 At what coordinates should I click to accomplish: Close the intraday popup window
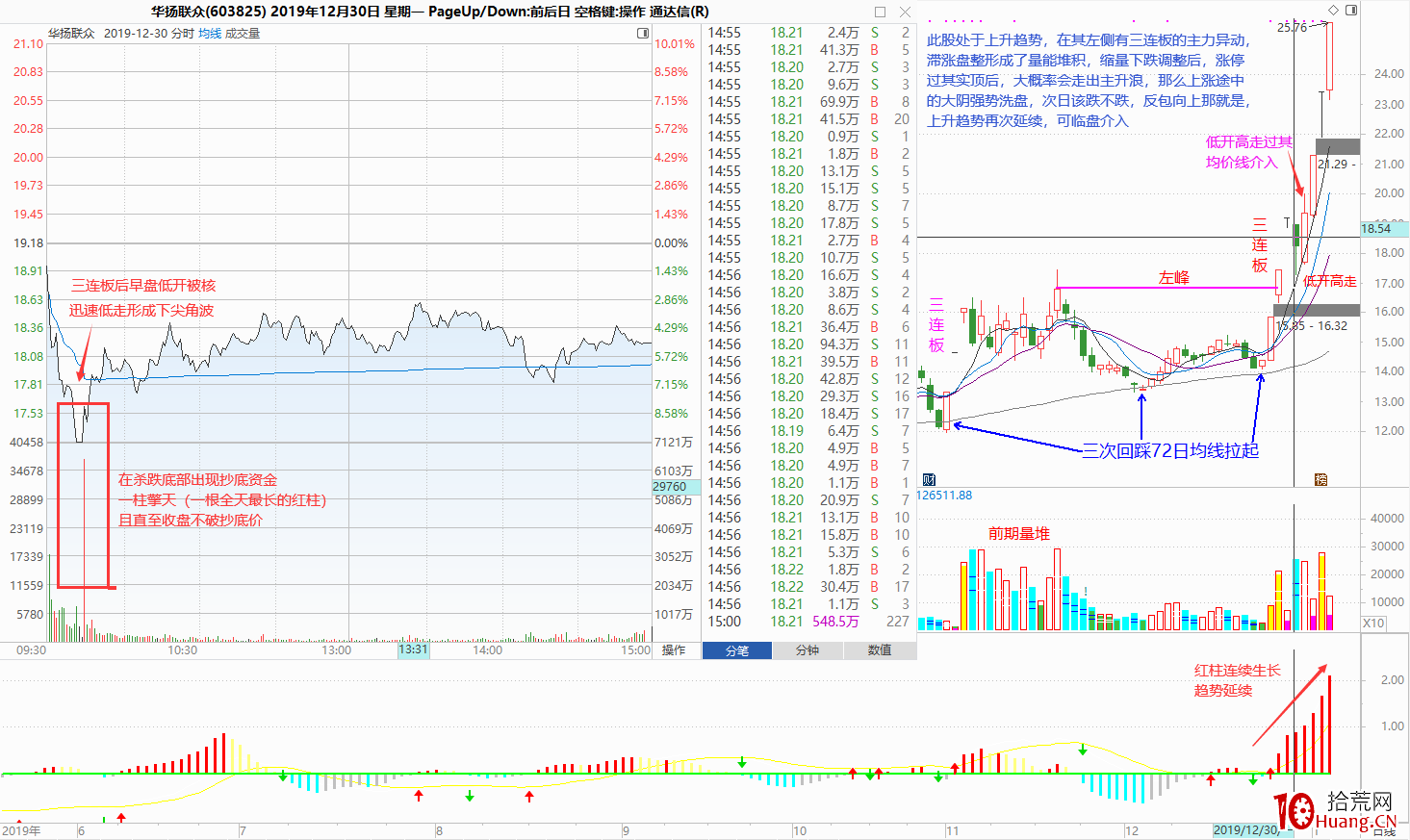(905, 13)
